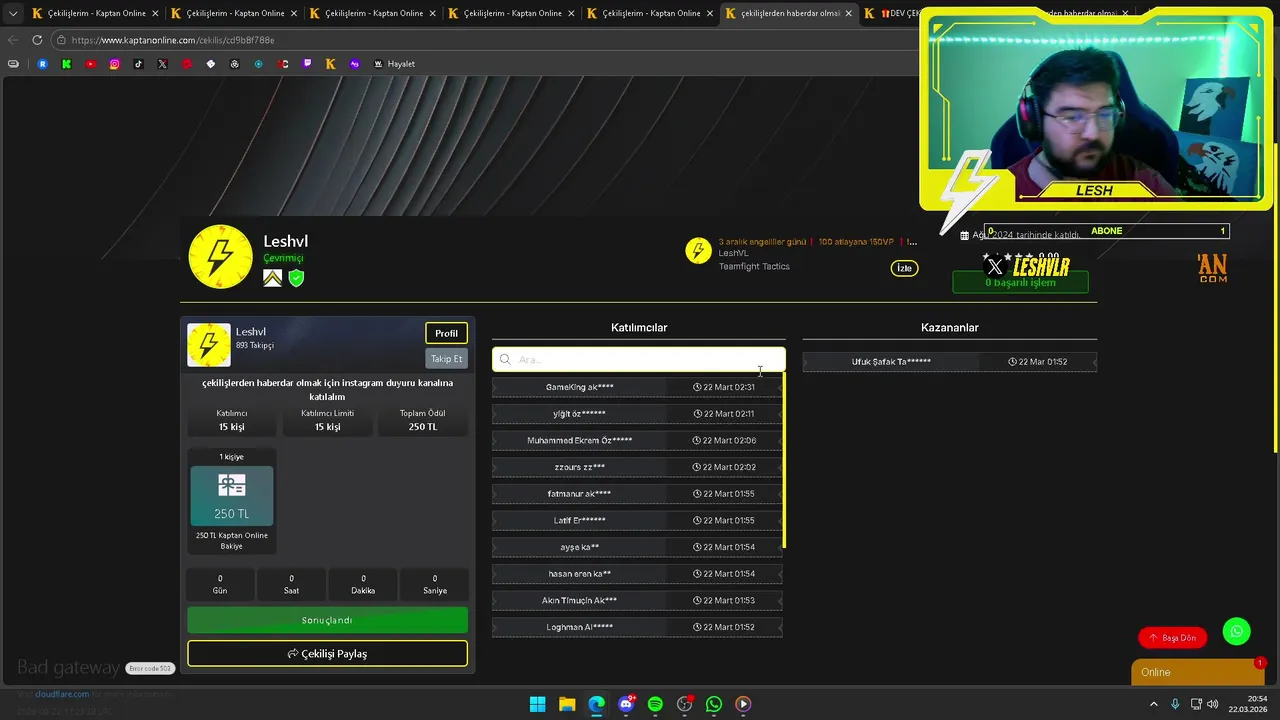Click the rank chevron badge under Leshvl
Viewport: 1280px width, 720px height.
click(x=272, y=278)
